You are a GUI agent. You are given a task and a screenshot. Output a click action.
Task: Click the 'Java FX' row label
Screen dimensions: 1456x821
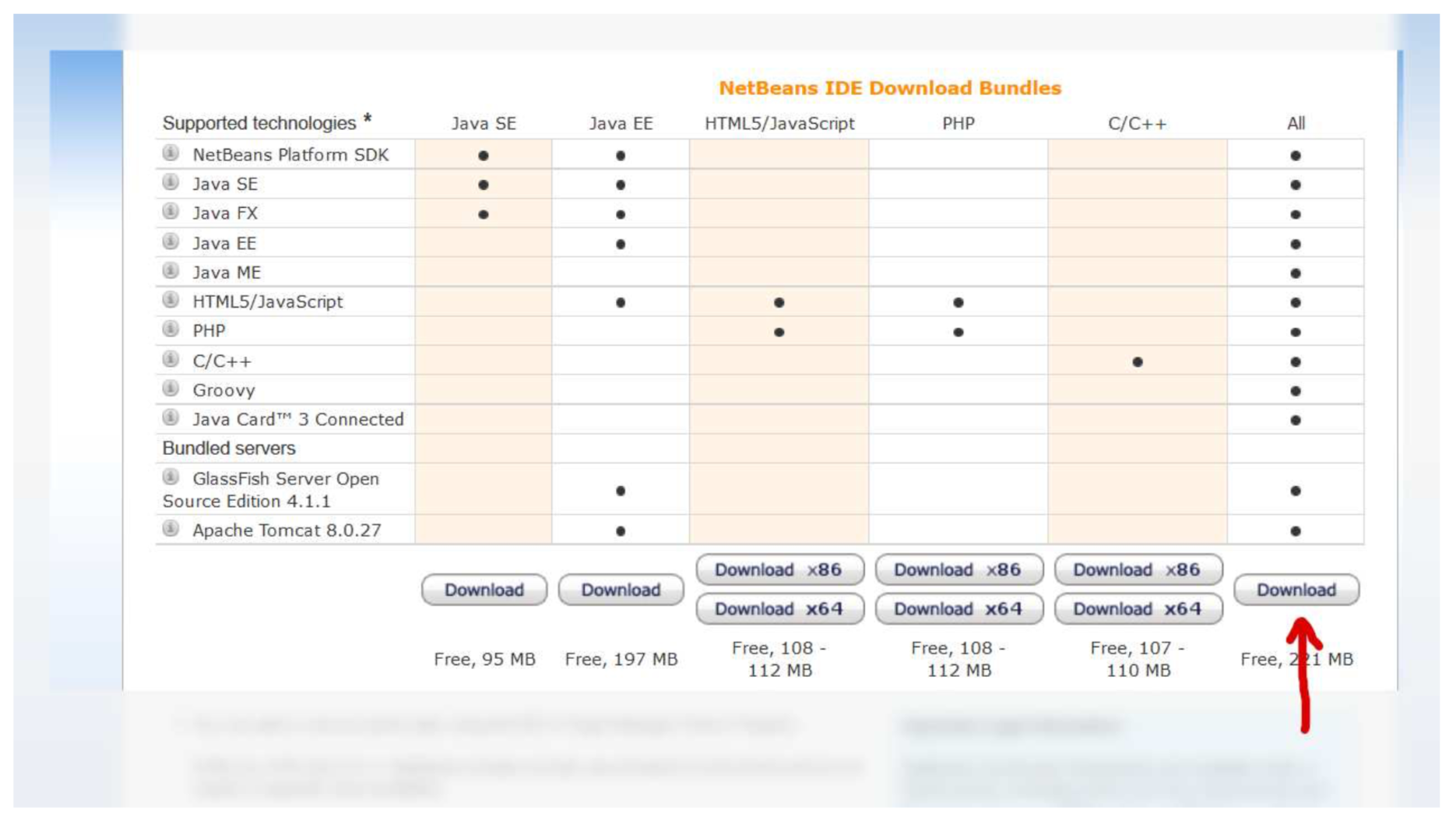coord(225,213)
